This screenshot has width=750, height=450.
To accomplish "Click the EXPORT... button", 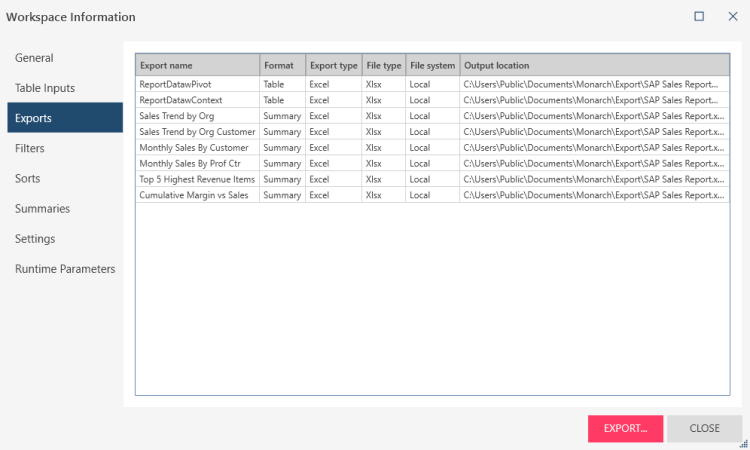I will tap(625, 428).
